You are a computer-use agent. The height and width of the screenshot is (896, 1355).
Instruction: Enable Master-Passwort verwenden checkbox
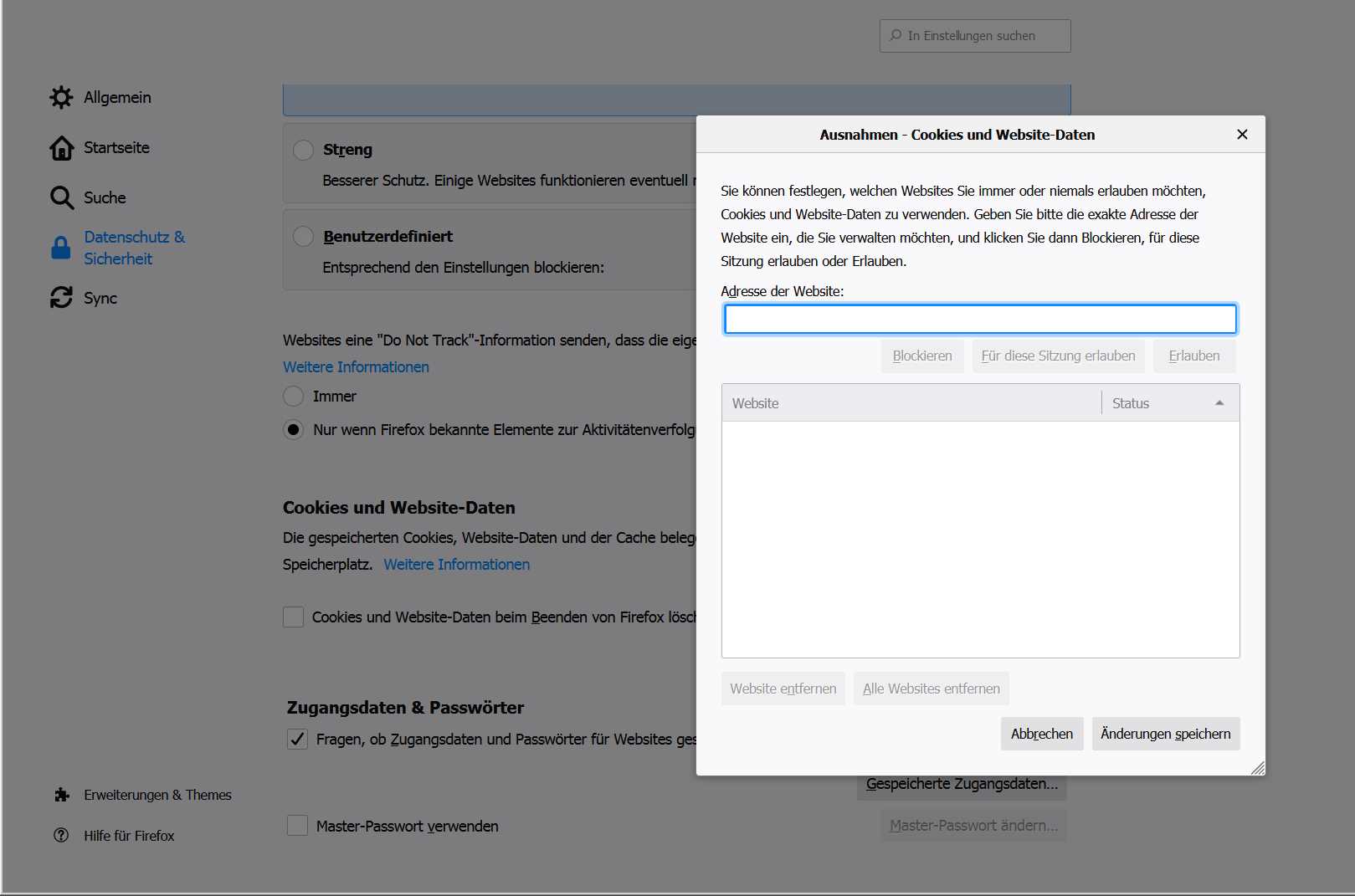coord(297,826)
